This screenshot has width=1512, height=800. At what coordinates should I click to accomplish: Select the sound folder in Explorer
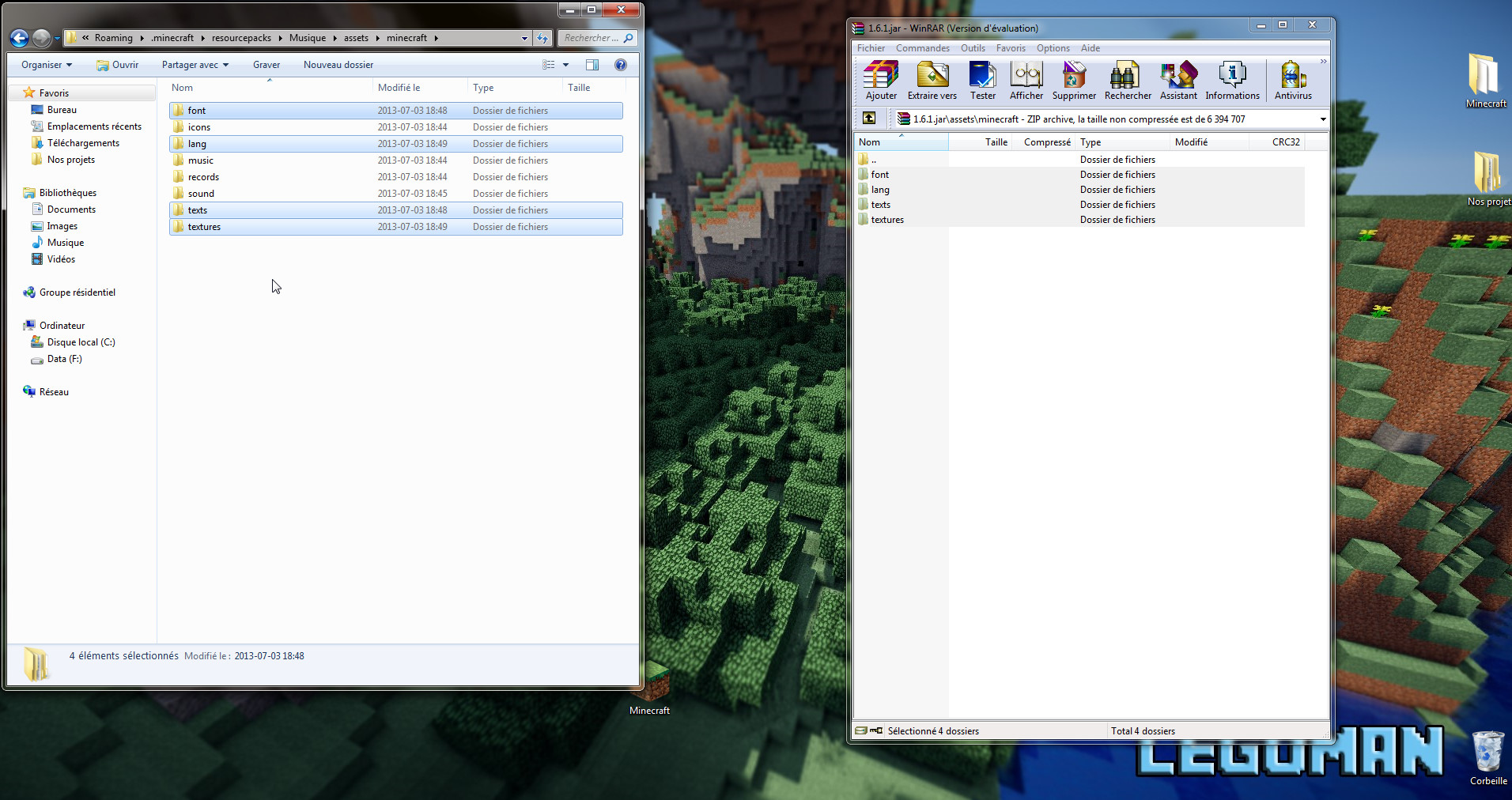[395, 194]
